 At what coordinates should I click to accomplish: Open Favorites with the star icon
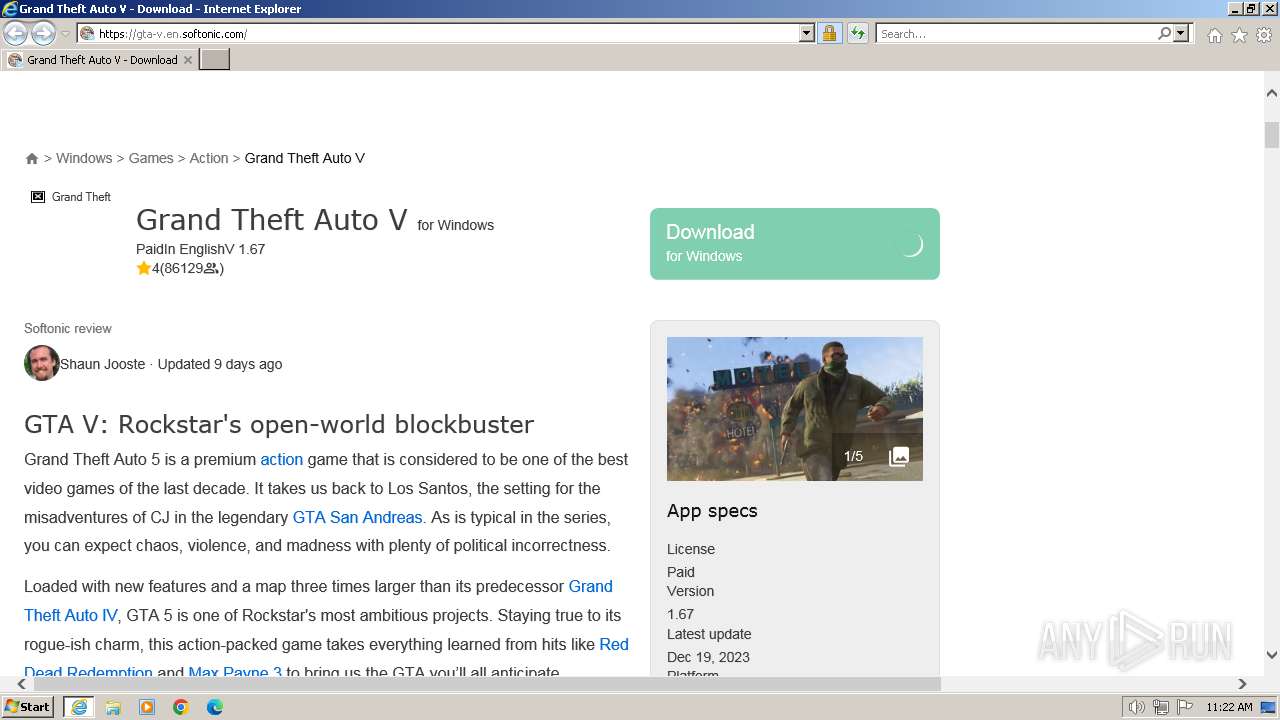pos(1239,35)
